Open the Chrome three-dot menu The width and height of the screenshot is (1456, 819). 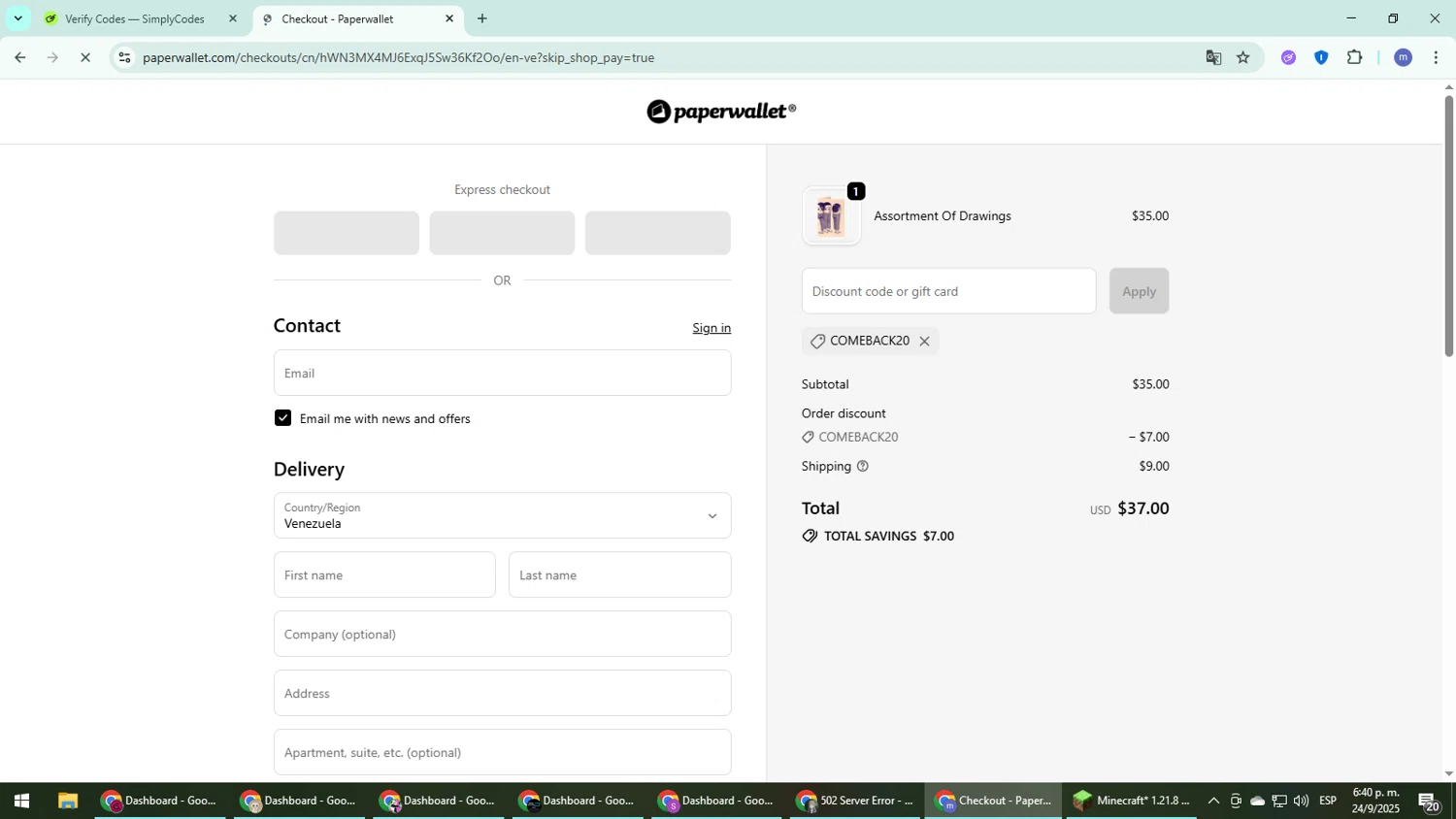(1436, 58)
